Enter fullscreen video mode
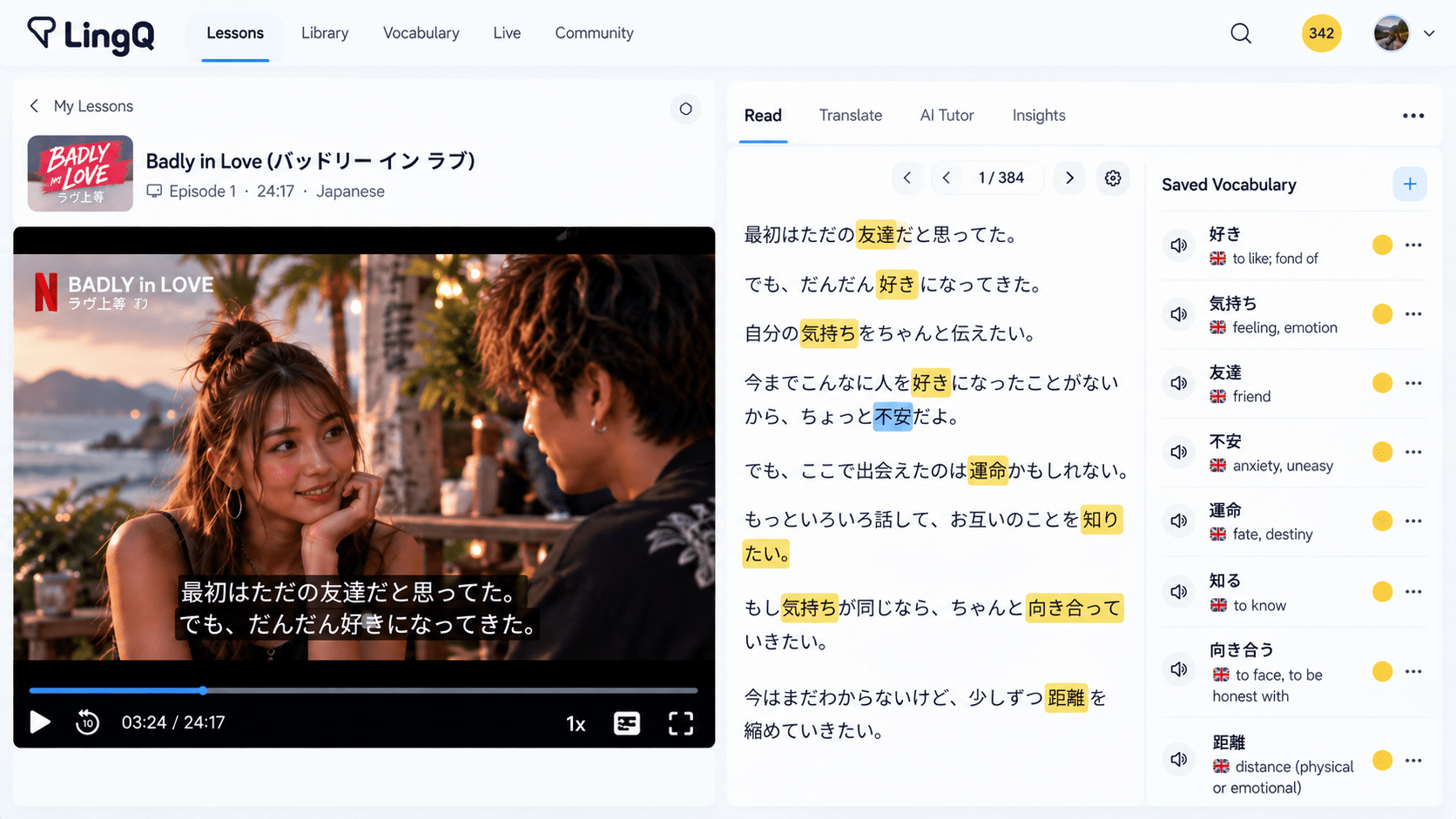This screenshot has height=819, width=1456. click(x=681, y=723)
